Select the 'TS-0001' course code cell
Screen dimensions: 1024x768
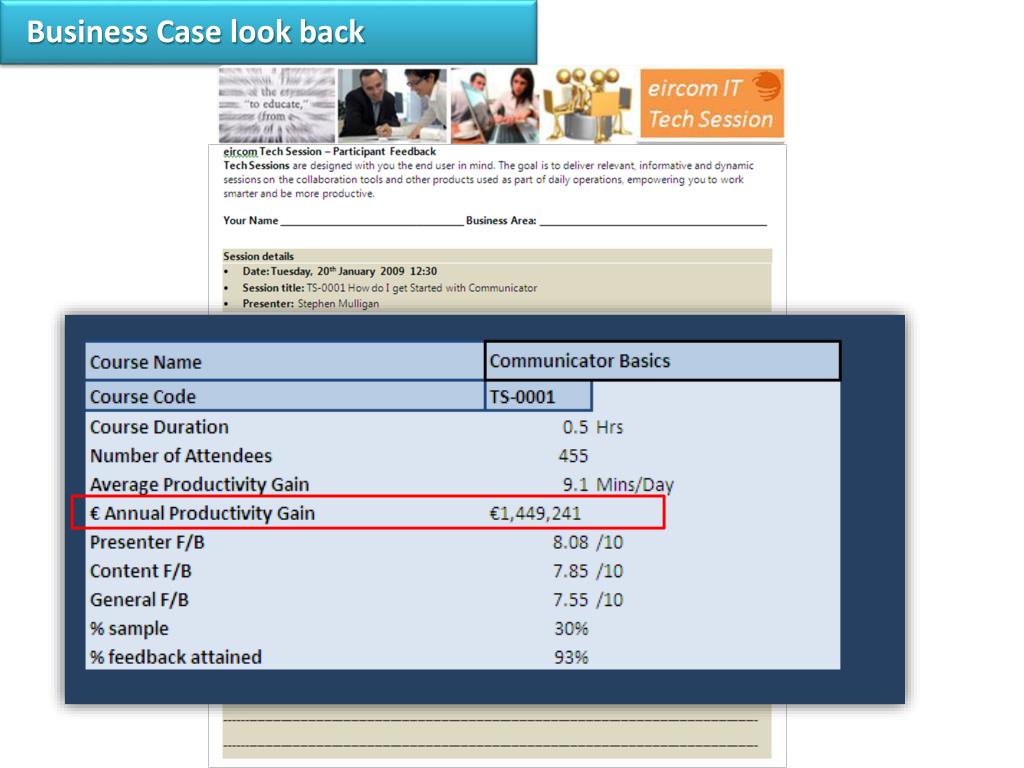(538, 396)
